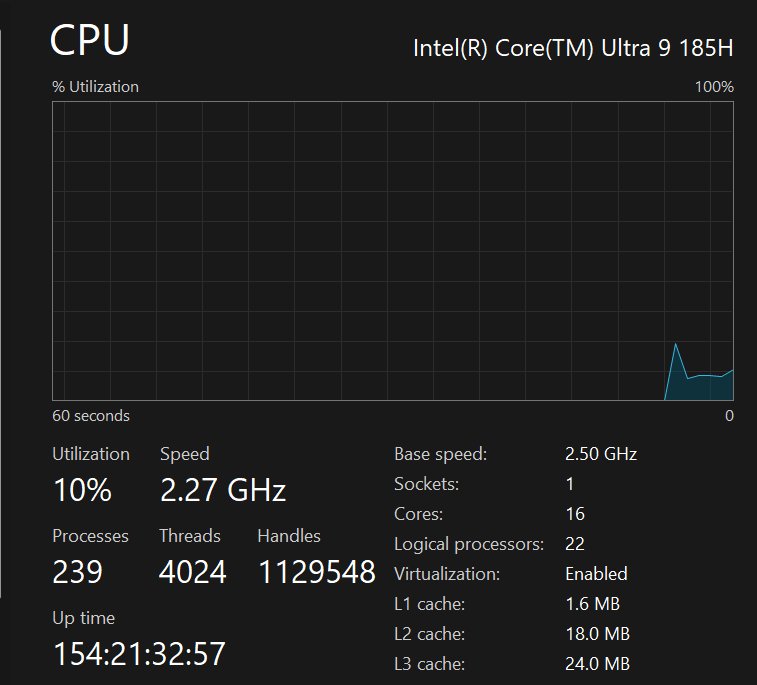
Task: Click the % Utilization graph label
Action: (96, 87)
